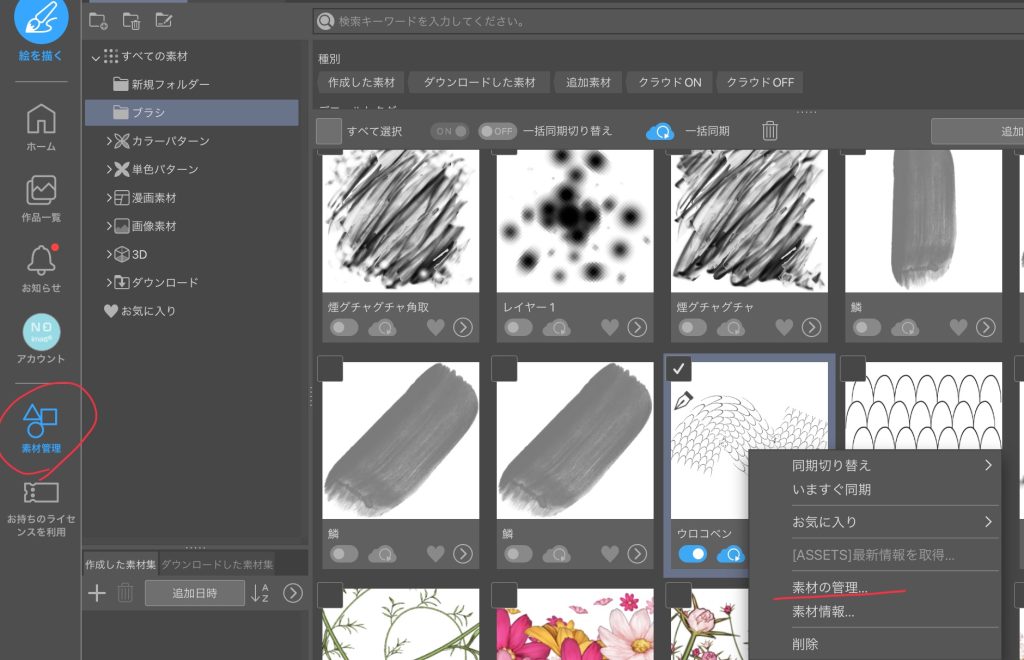Click the trash icon beside 一括同期

[770, 131]
